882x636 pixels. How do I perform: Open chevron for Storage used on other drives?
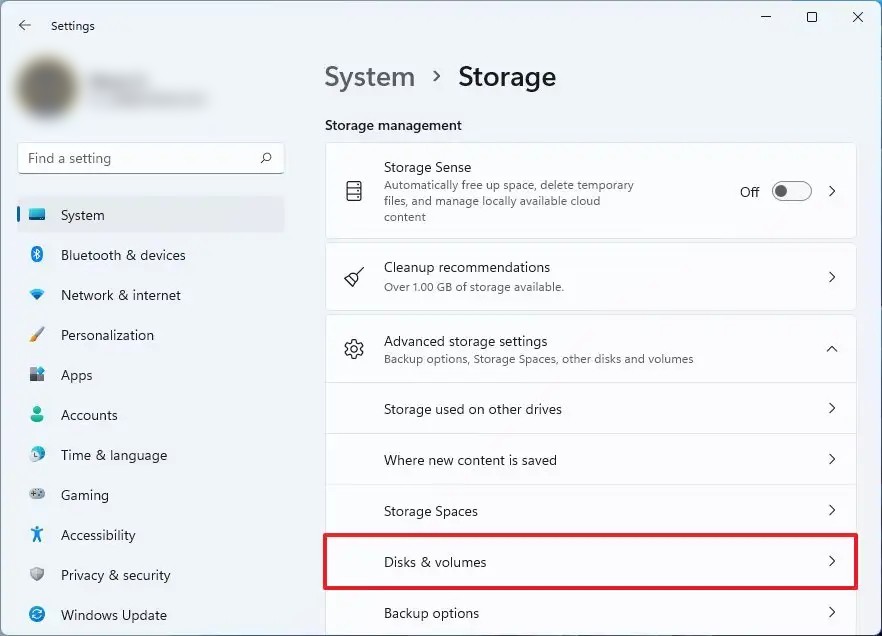pos(832,408)
